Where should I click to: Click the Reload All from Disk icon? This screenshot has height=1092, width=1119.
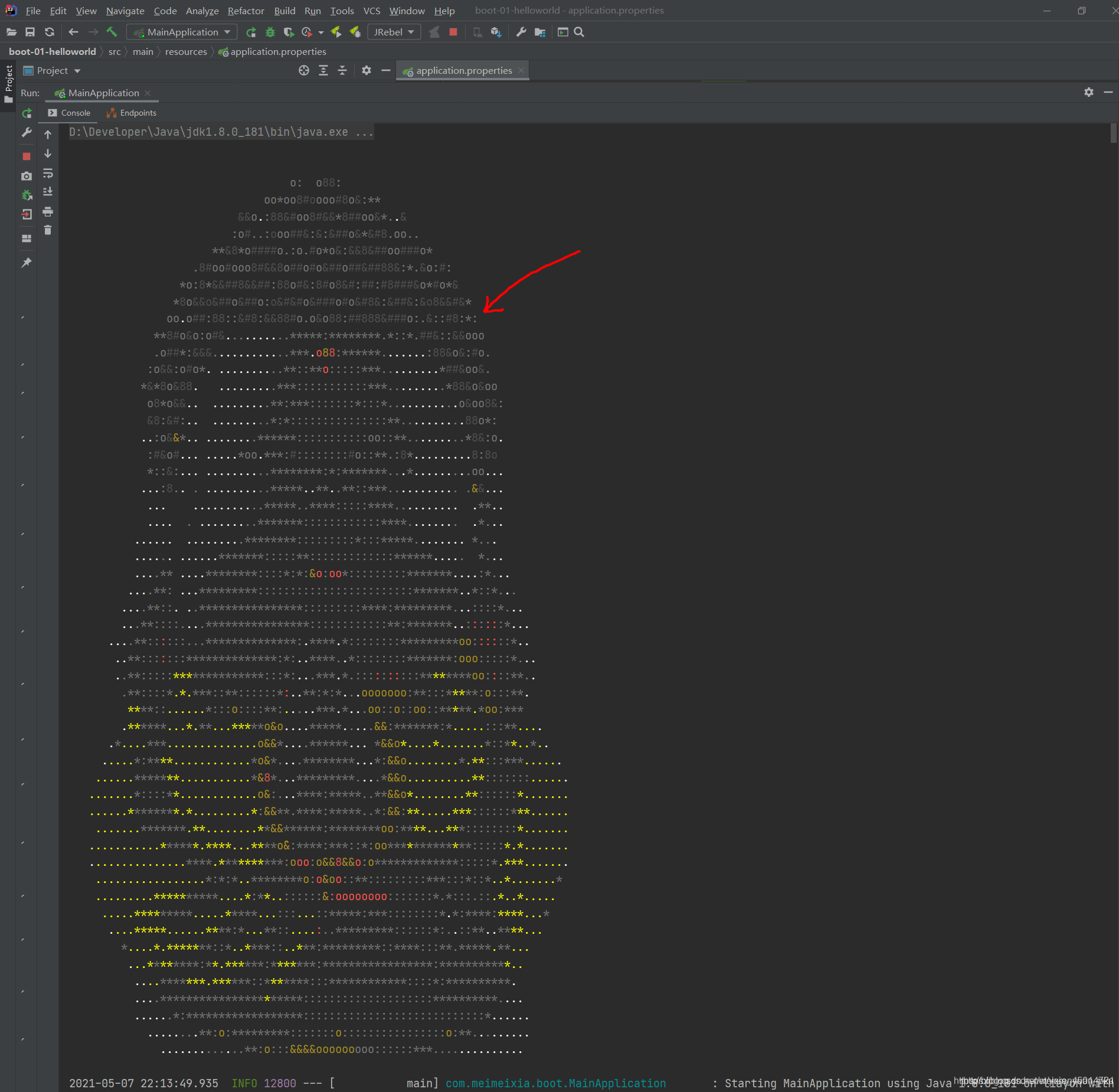(50, 32)
